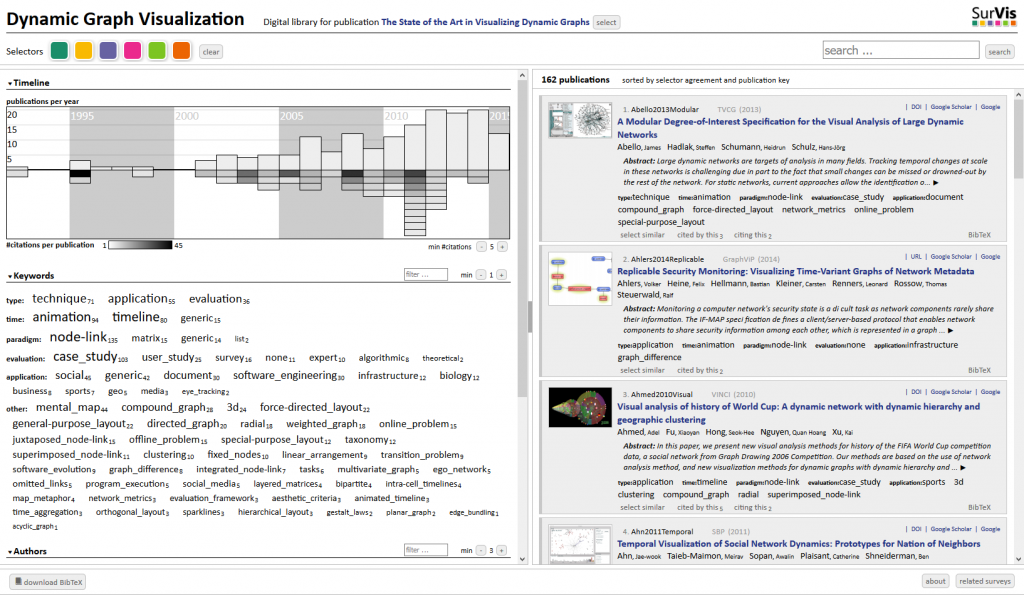Image resolution: width=1024 pixels, height=595 pixels.
Task: Open the DOI link for Abello2013Modular
Action: point(916,106)
